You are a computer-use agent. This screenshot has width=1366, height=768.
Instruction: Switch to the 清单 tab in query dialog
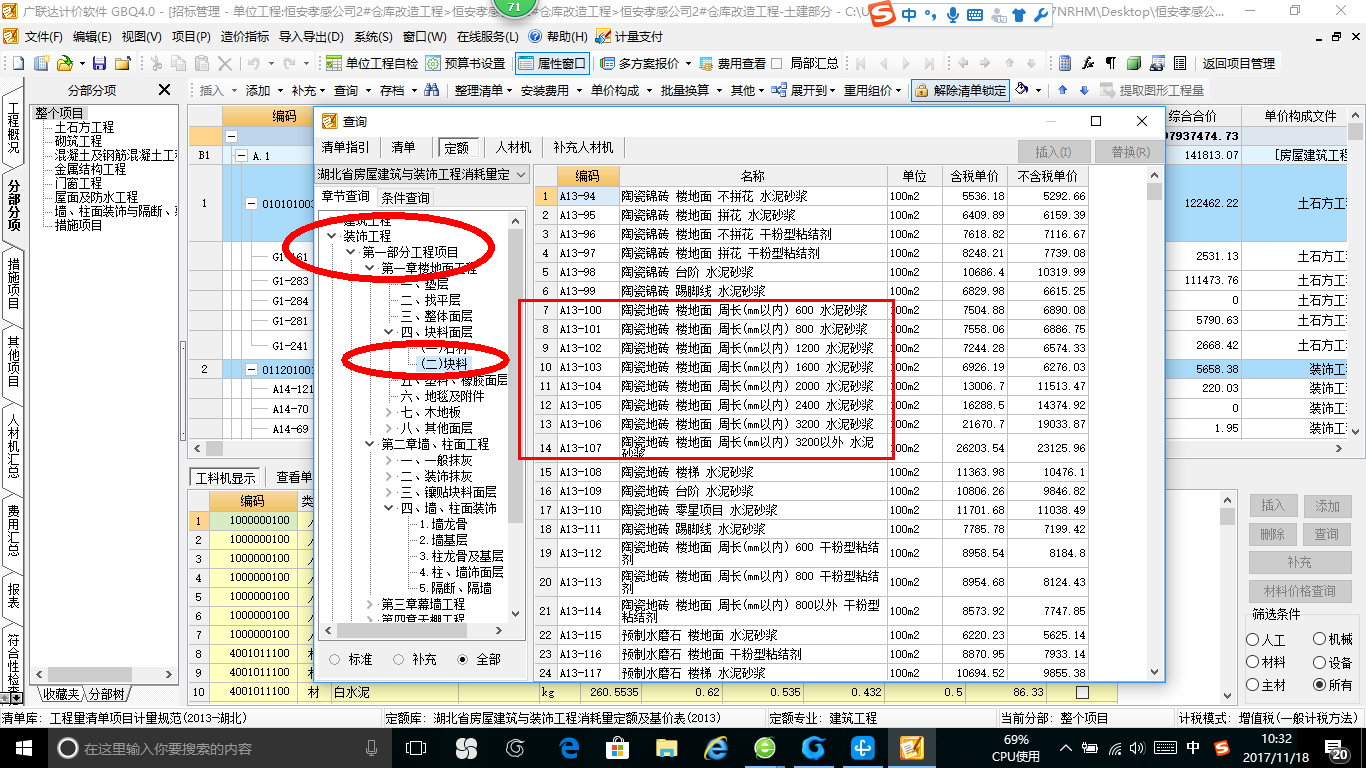[x=404, y=147]
